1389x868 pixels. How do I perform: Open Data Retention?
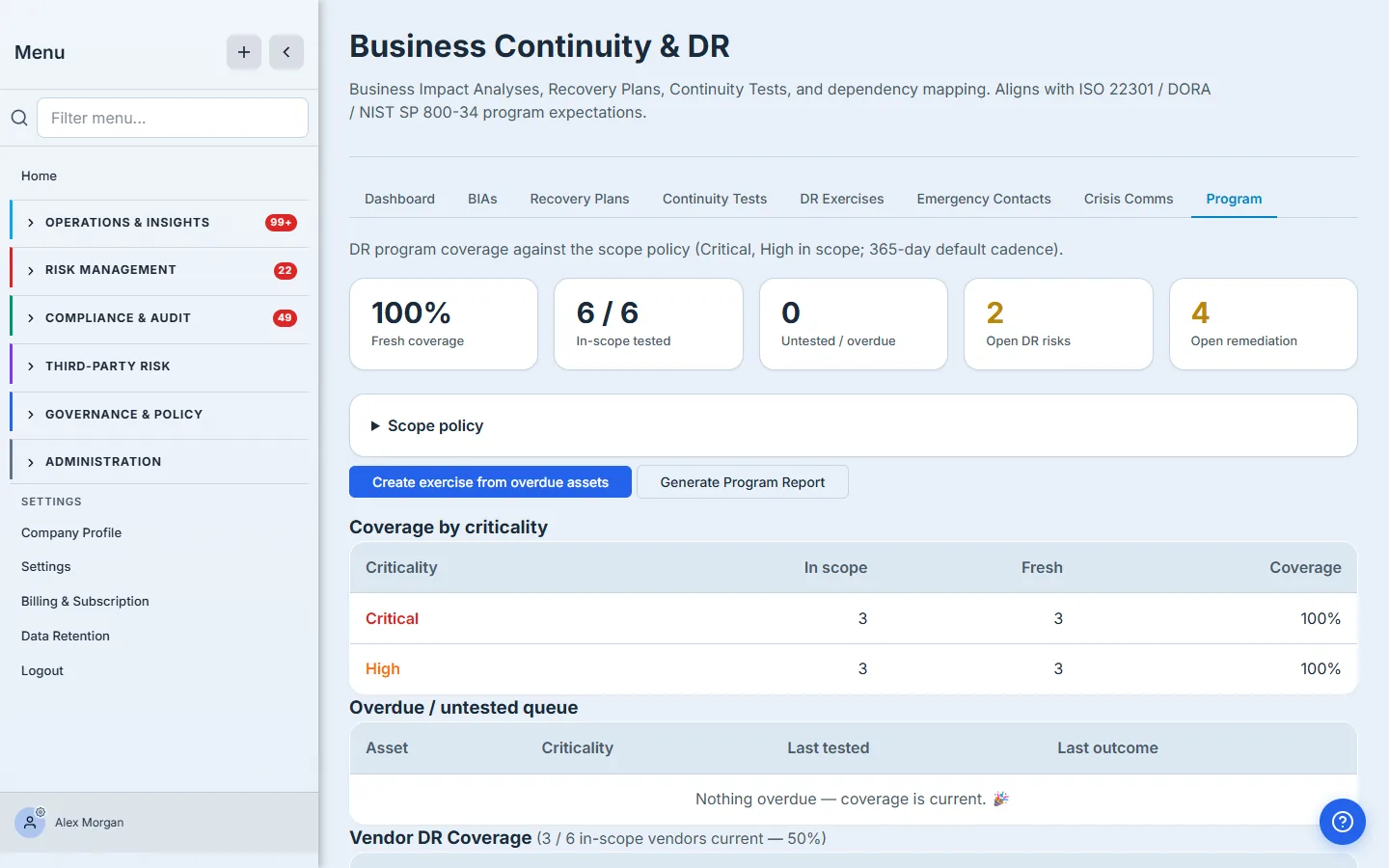[x=66, y=636]
